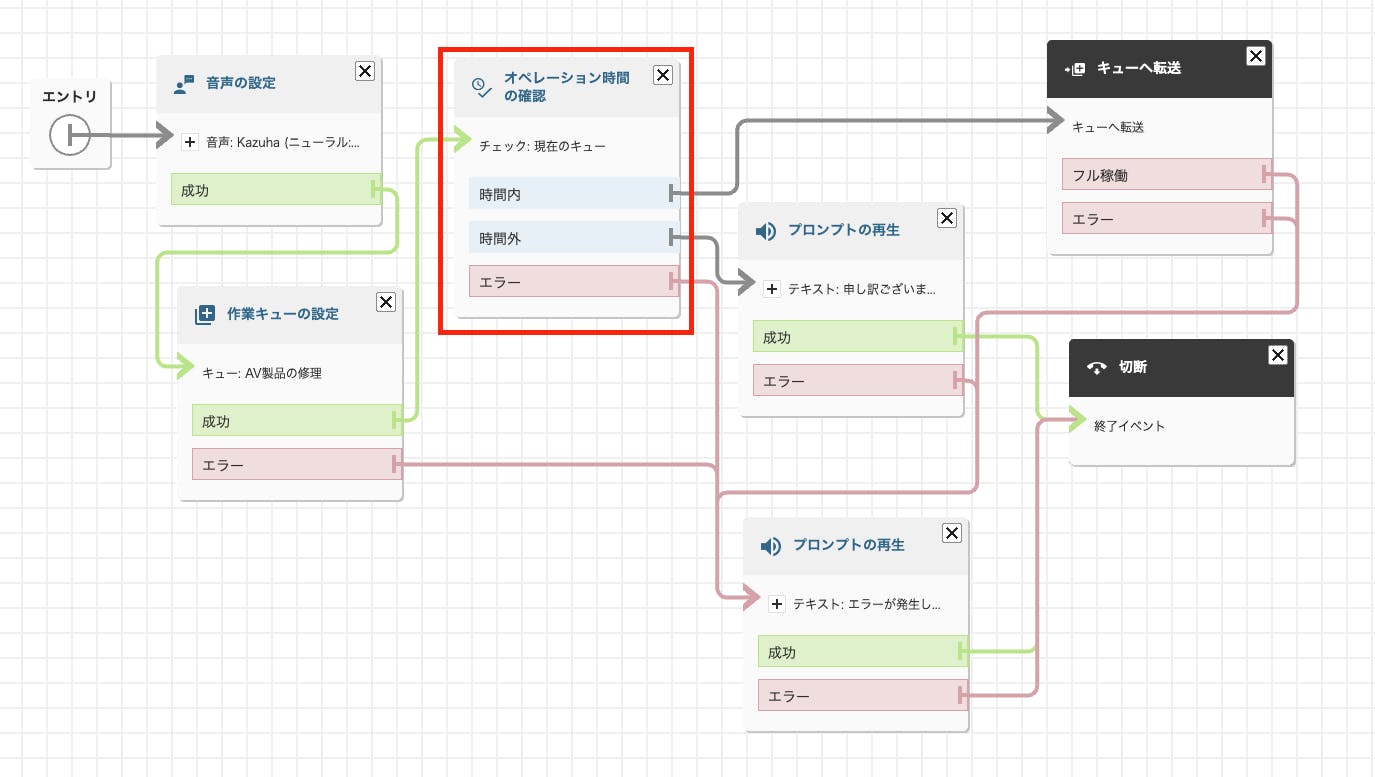Click text チェック: 現在のキュー
1375x777 pixels.
pos(542,146)
